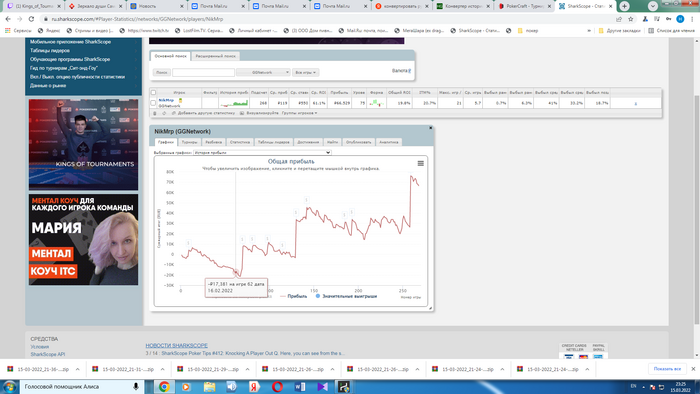Open Opera browser from the taskbar
Image resolution: width=700 pixels, height=394 pixels.
277,387
